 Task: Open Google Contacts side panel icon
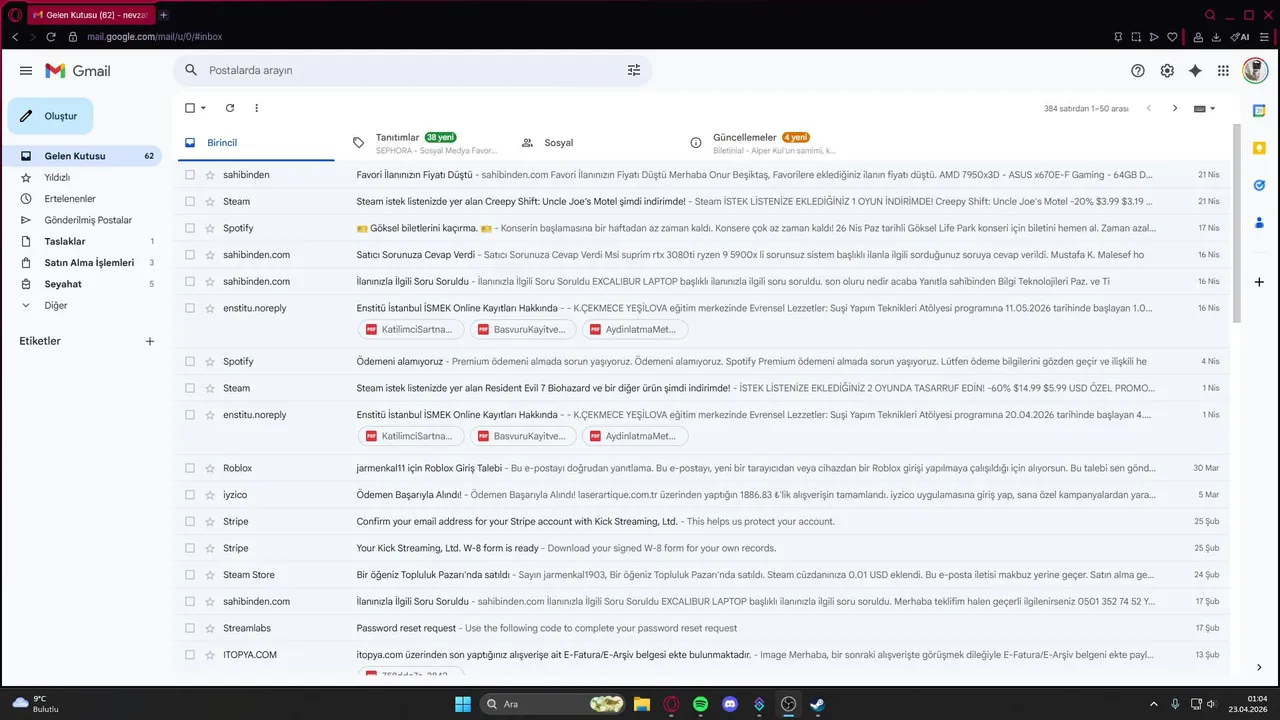click(x=1259, y=222)
